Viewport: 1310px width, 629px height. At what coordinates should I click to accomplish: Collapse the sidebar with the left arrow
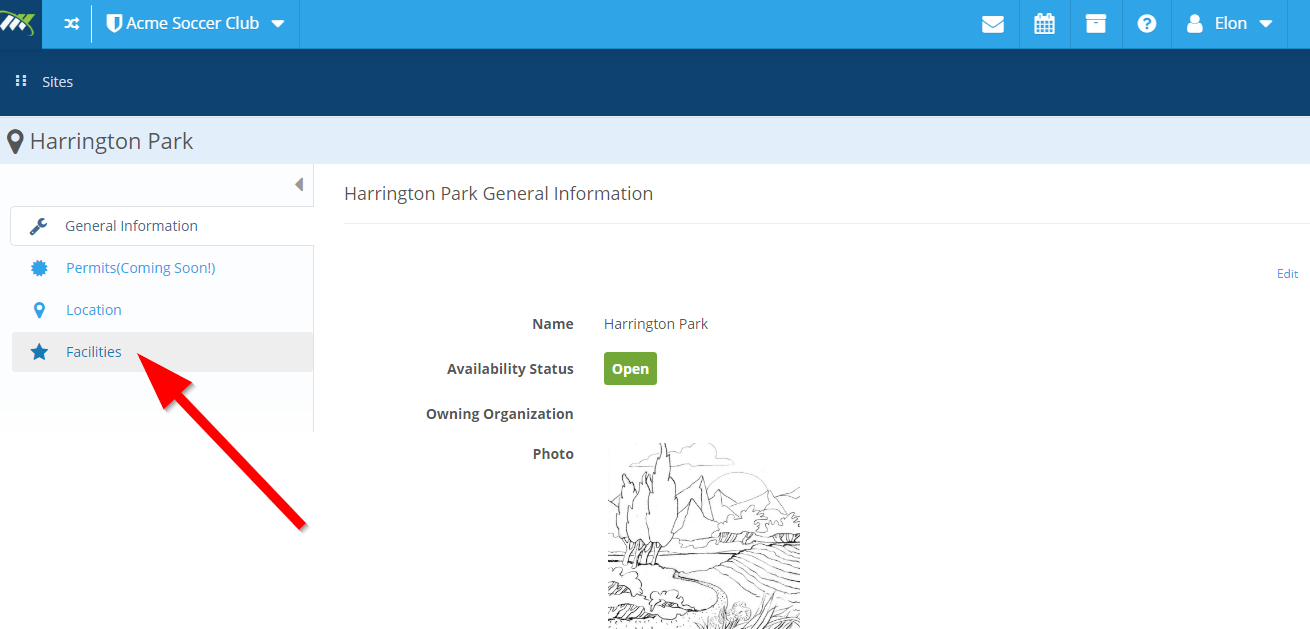298,185
